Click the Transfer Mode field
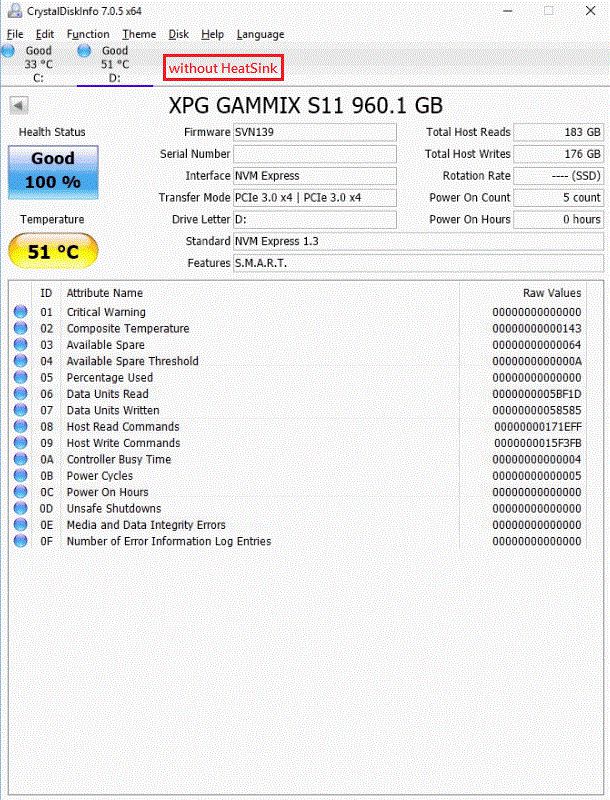The height and width of the screenshot is (800, 610). (x=315, y=197)
